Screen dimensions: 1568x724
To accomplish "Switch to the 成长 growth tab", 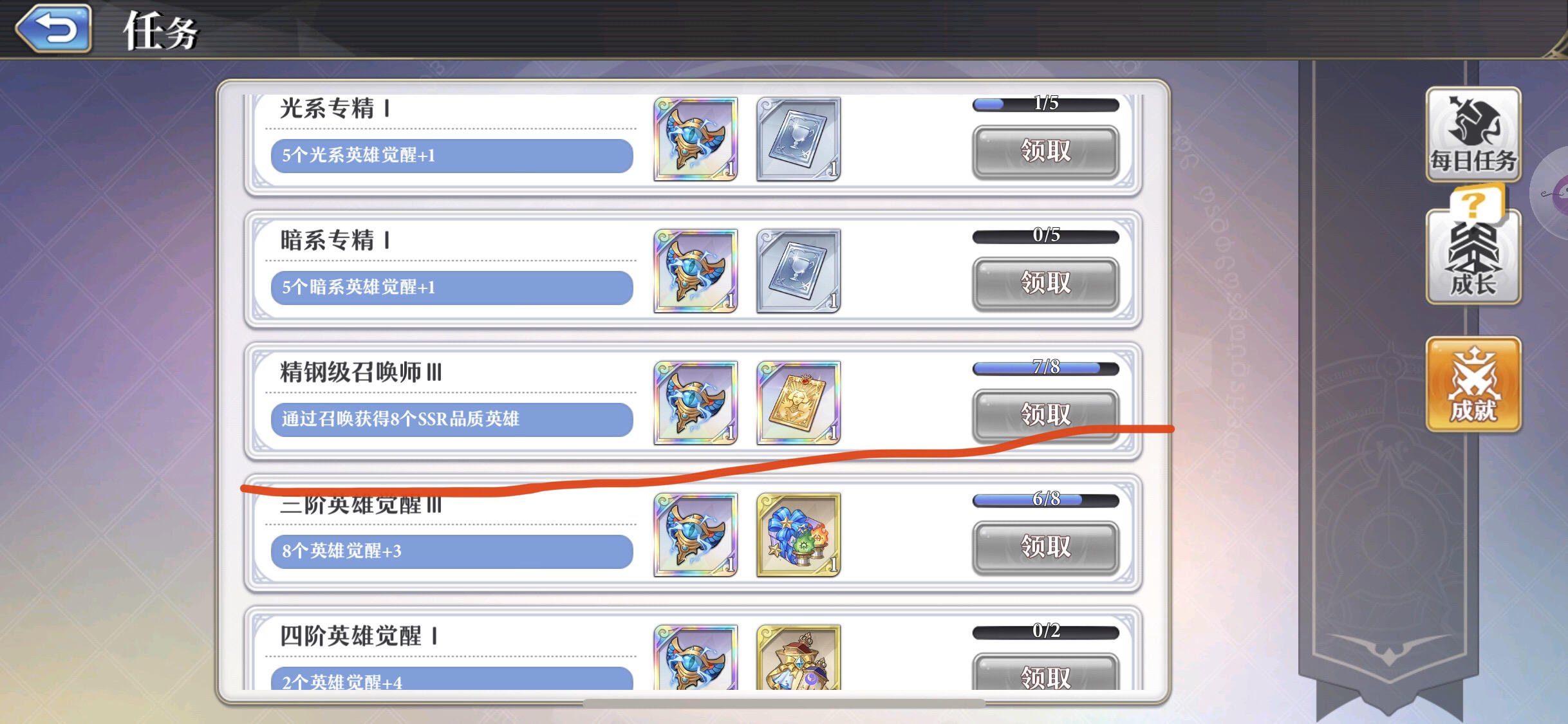I will [x=1473, y=256].
